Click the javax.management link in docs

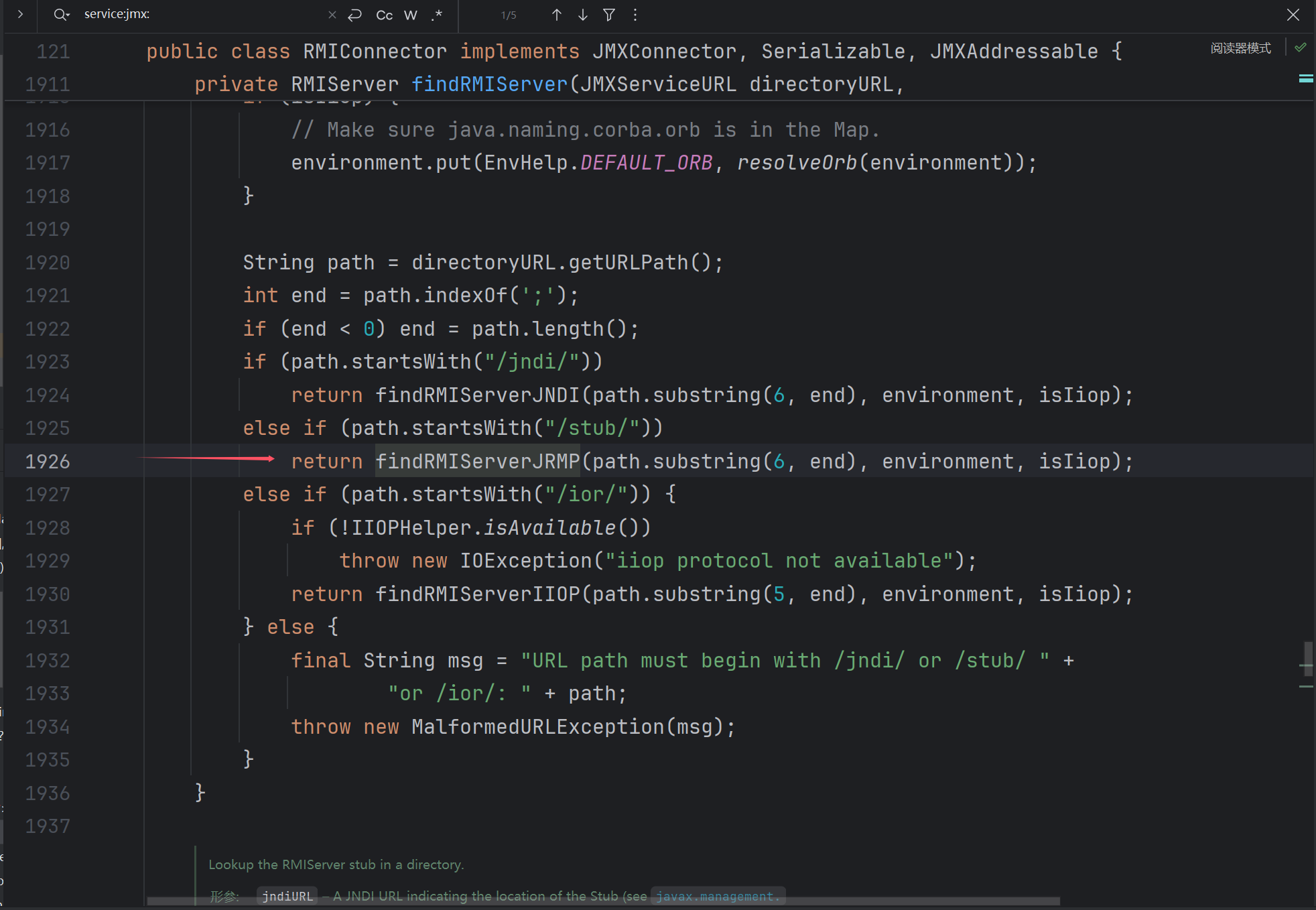point(716,896)
